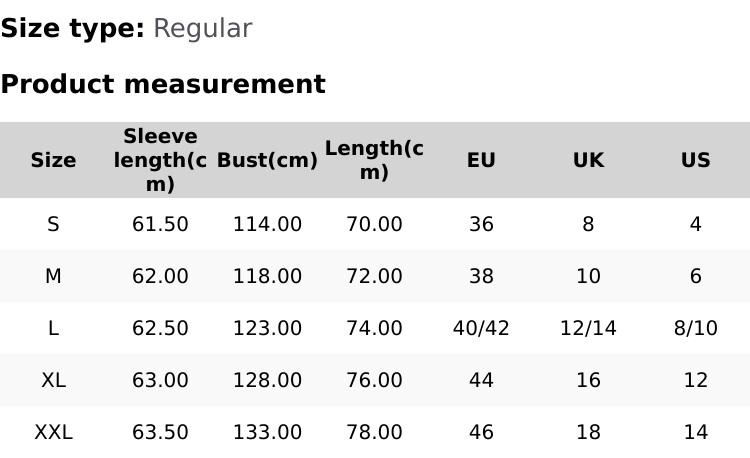
Task: Click the Size column header
Action: click(x=53, y=160)
